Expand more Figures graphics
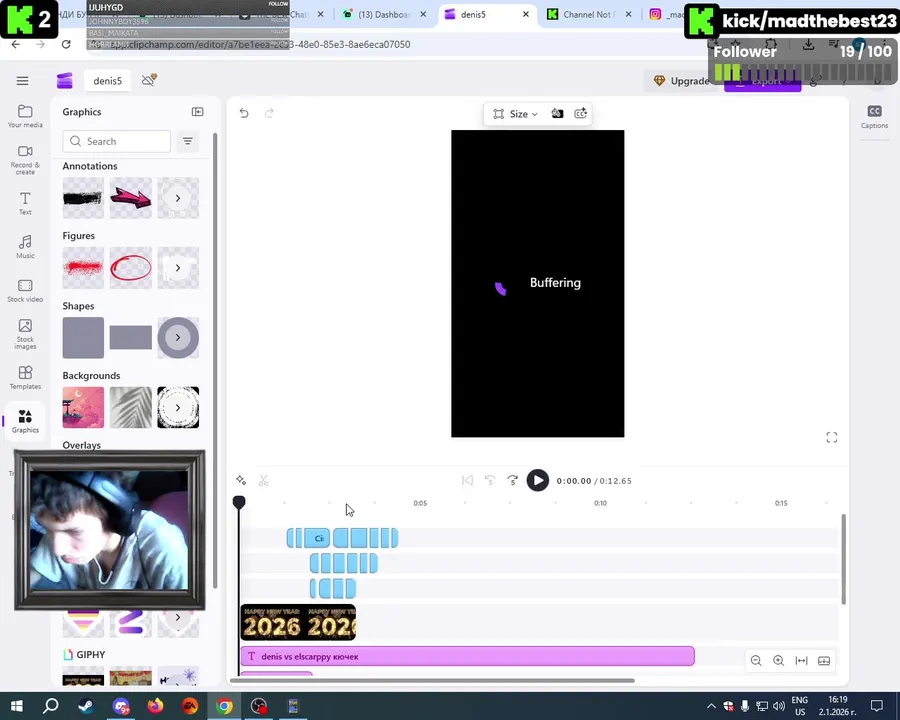 (x=178, y=268)
